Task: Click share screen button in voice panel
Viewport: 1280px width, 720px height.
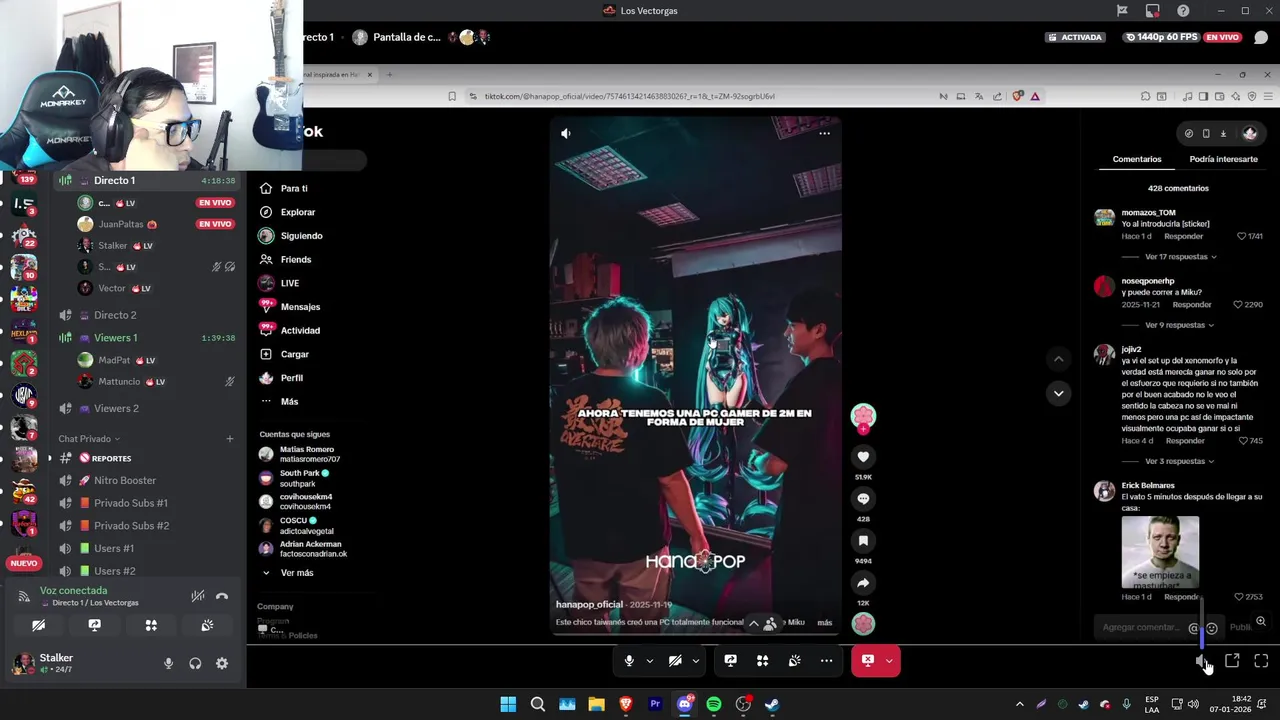Action: click(94, 625)
